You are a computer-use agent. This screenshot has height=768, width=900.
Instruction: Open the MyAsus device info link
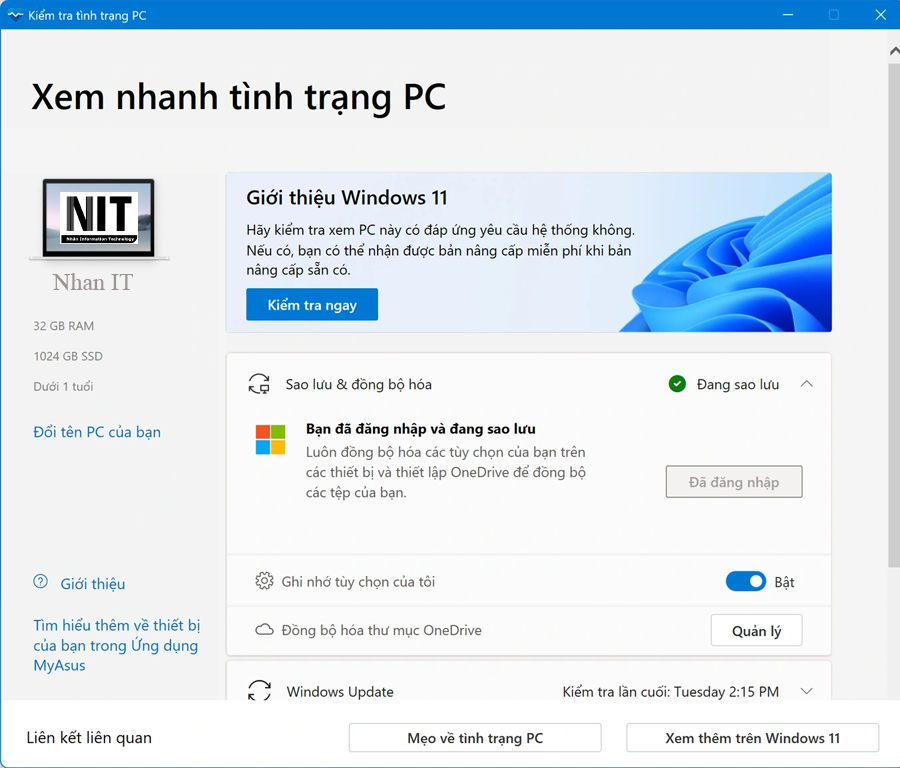click(117, 645)
